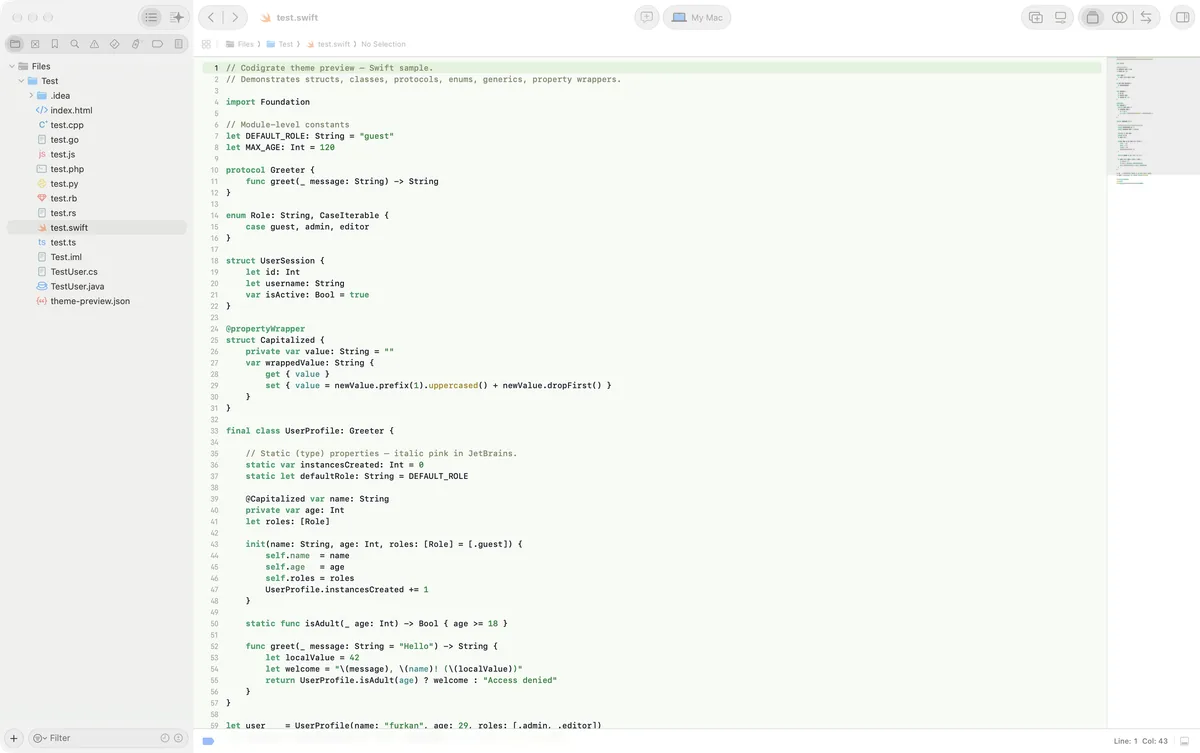Click the display settings toolbar icon

click(x=1061, y=17)
